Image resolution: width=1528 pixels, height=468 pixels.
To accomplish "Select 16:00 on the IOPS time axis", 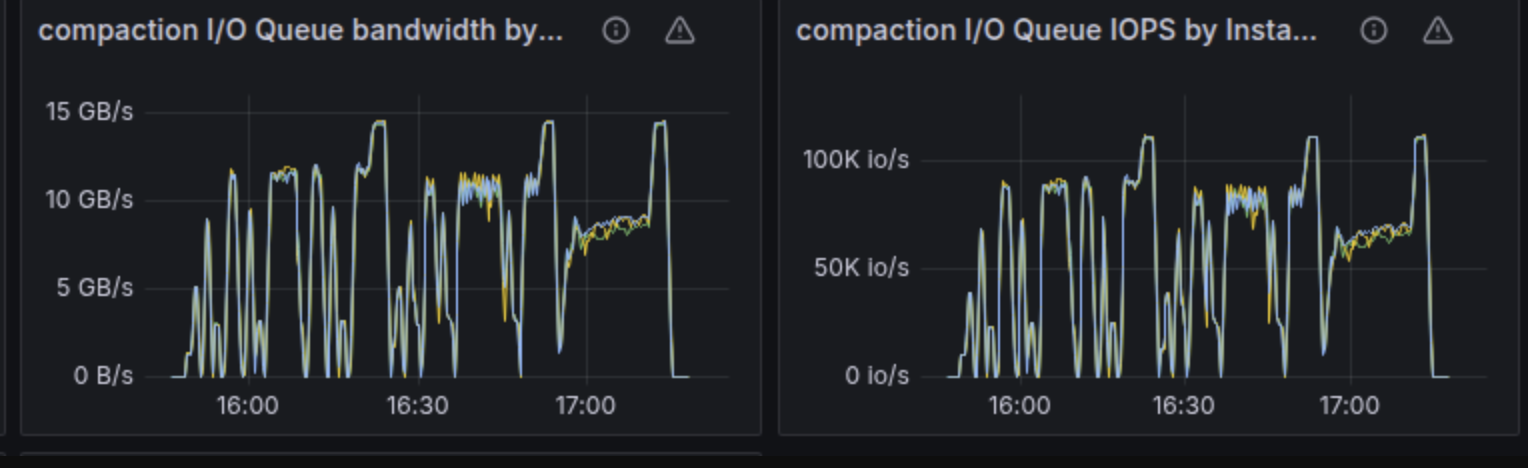I will click(1019, 406).
